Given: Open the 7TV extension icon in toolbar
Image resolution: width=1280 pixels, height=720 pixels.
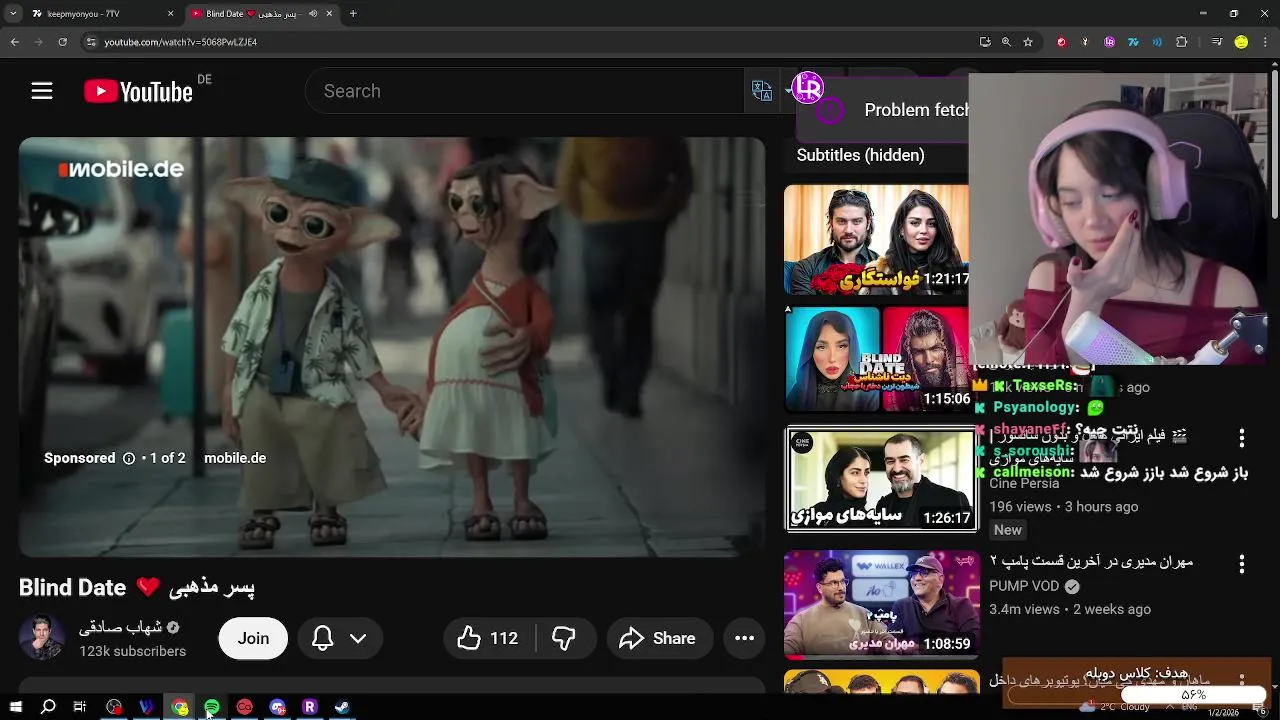Looking at the screenshot, I should [x=1134, y=42].
